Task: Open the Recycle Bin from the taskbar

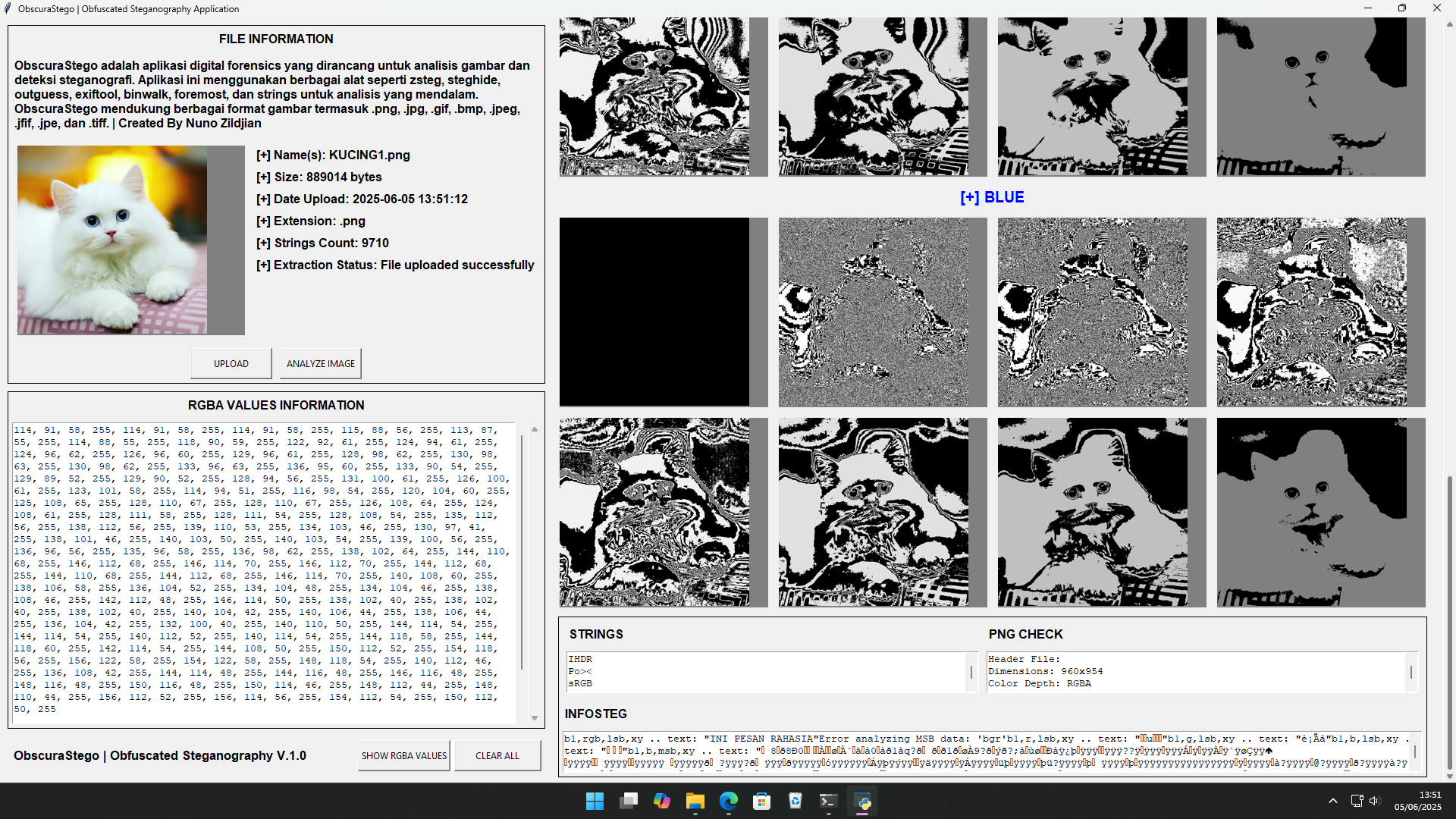Action: [x=795, y=801]
